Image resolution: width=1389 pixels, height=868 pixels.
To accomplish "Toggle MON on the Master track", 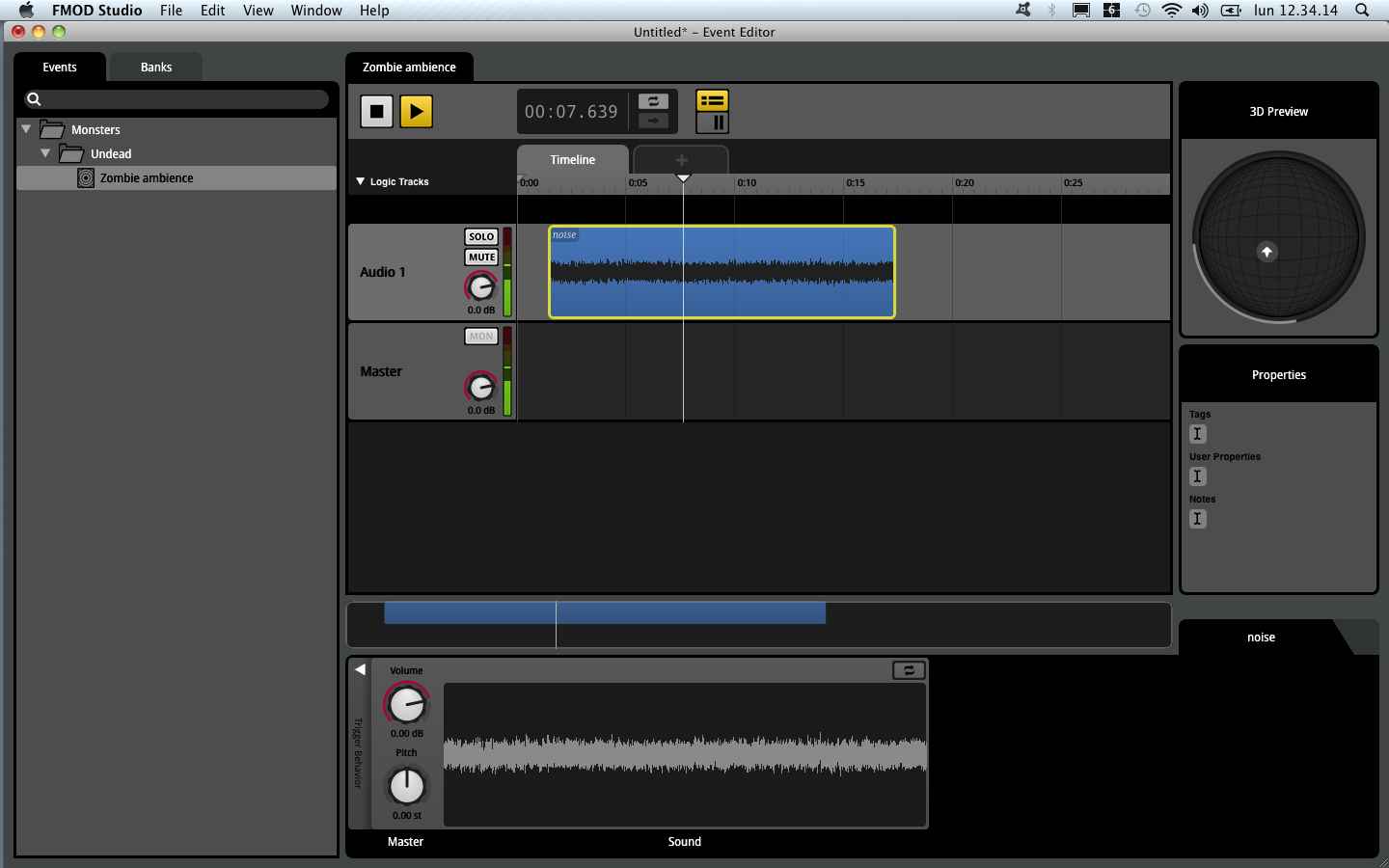I will pyautogui.click(x=481, y=336).
